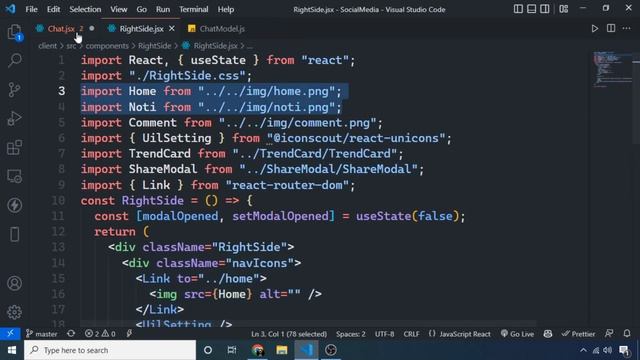Open the Extensions view
The image size is (640, 360).
(14, 147)
